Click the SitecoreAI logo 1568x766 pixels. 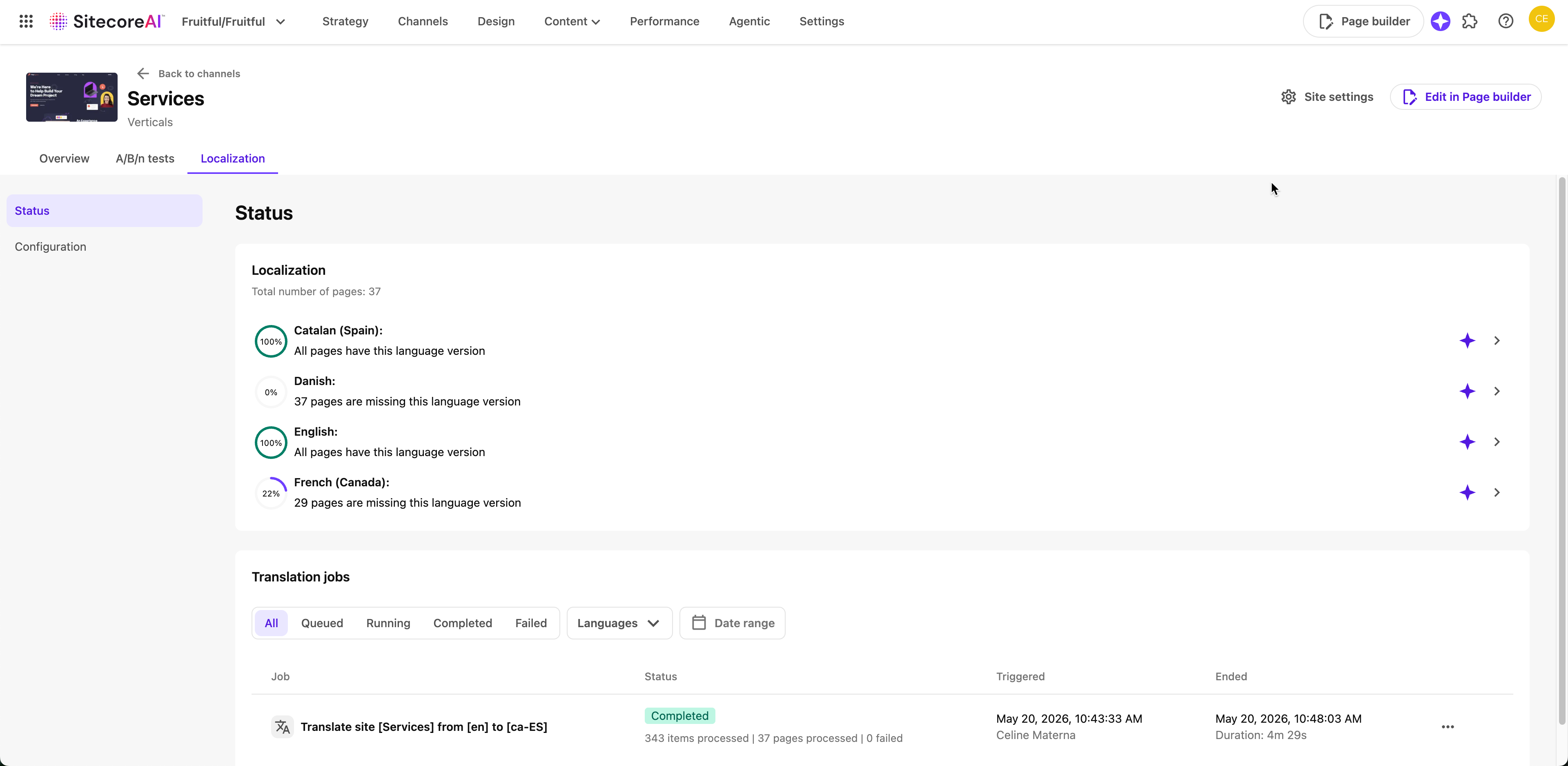[x=107, y=21]
